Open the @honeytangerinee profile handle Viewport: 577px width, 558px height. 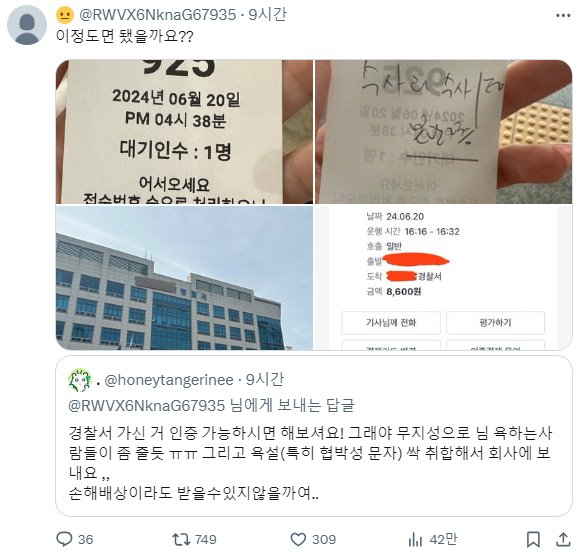click(169, 380)
